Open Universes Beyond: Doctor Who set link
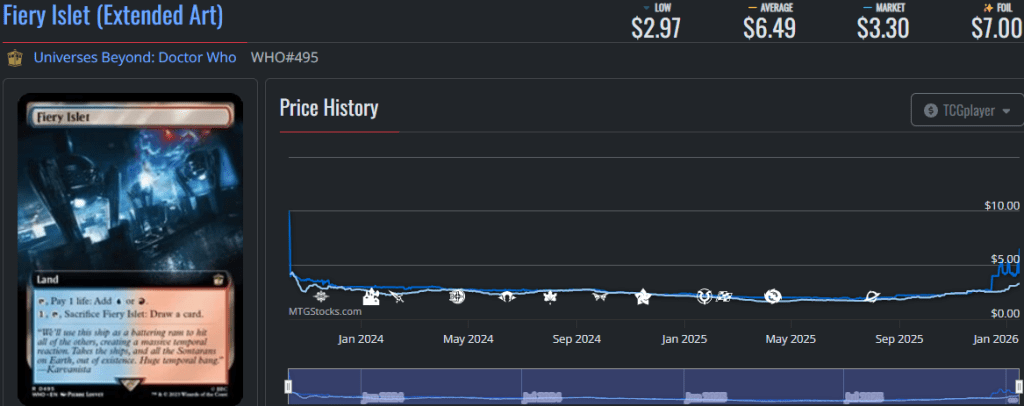This screenshot has width=1024, height=406. pos(135,58)
